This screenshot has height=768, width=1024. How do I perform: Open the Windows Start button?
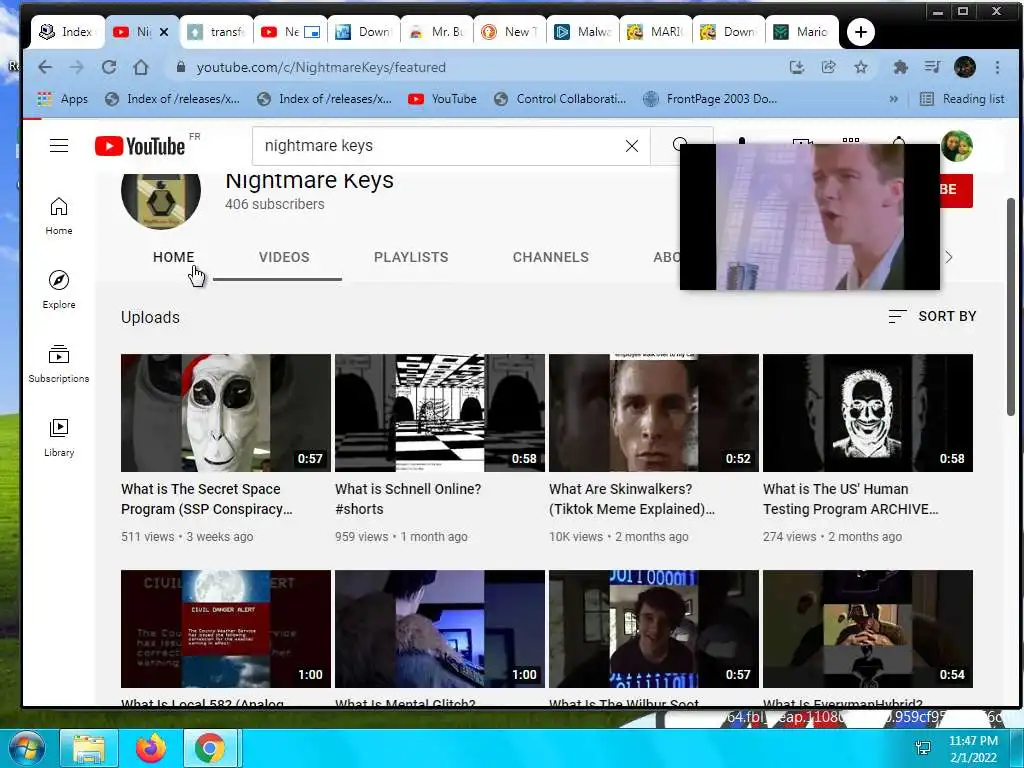pos(26,748)
